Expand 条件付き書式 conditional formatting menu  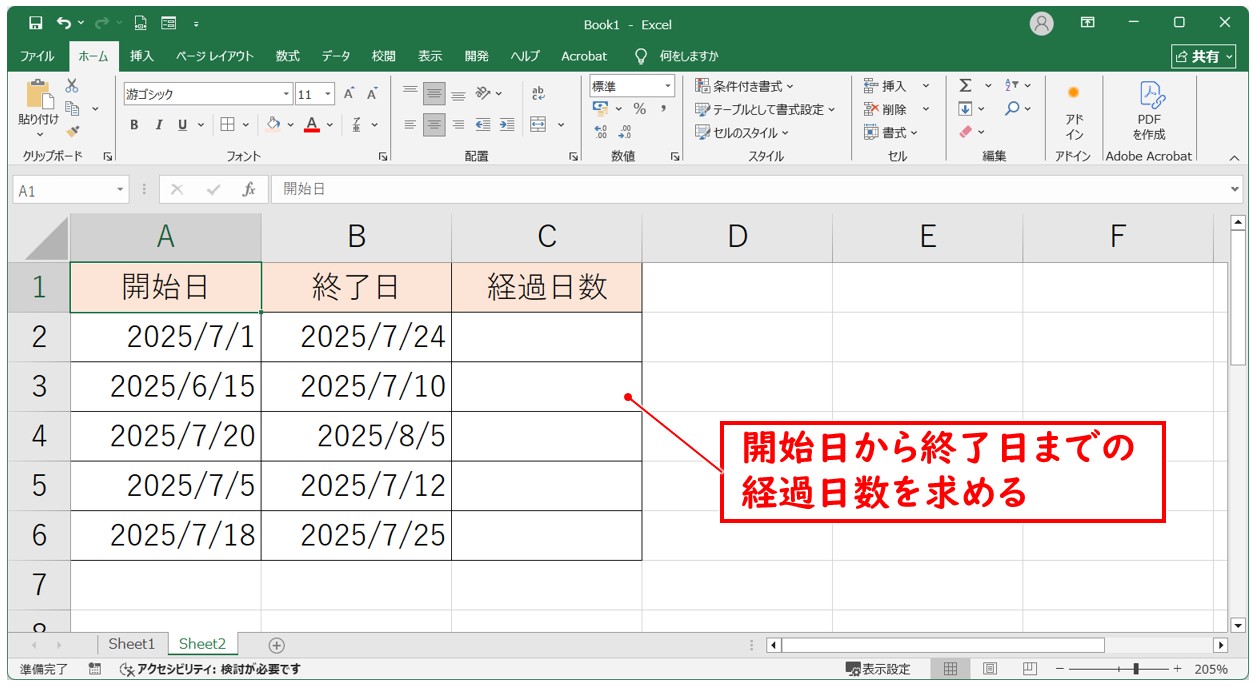(x=745, y=86)
